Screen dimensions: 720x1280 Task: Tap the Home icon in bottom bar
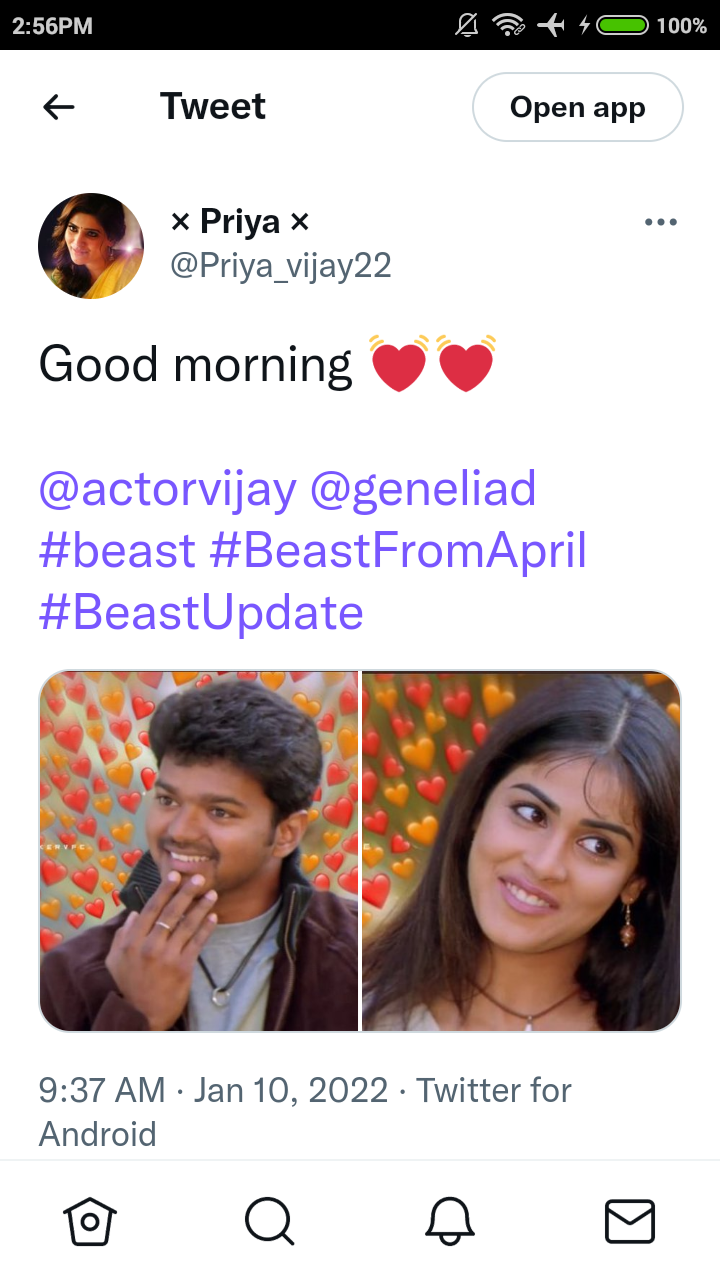pyautogui.click(x=90, y=1221)
